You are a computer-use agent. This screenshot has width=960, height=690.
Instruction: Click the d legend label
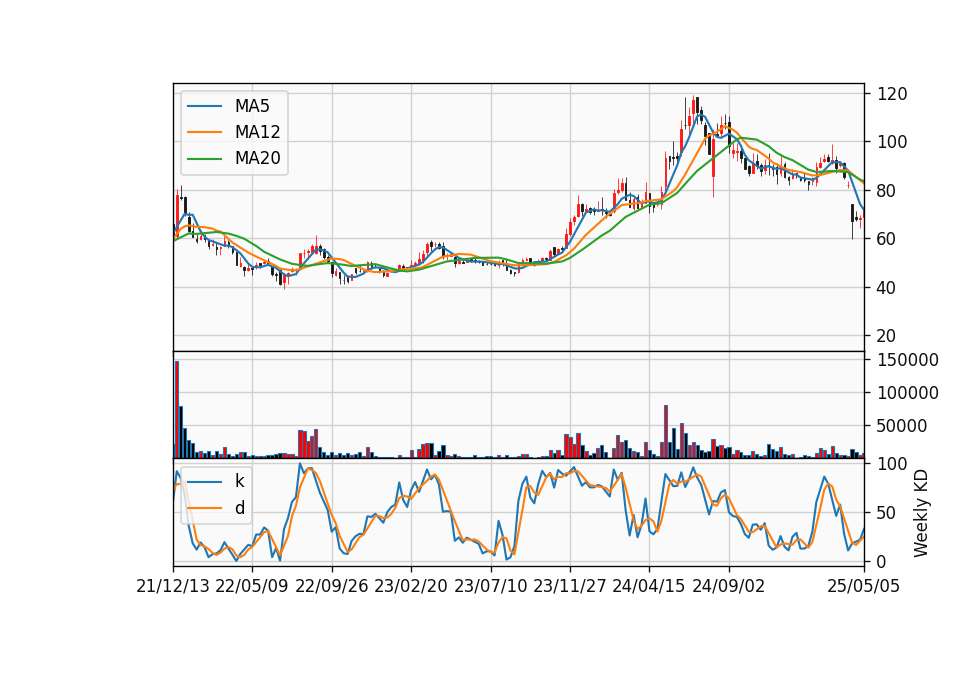tap(239, 508)
